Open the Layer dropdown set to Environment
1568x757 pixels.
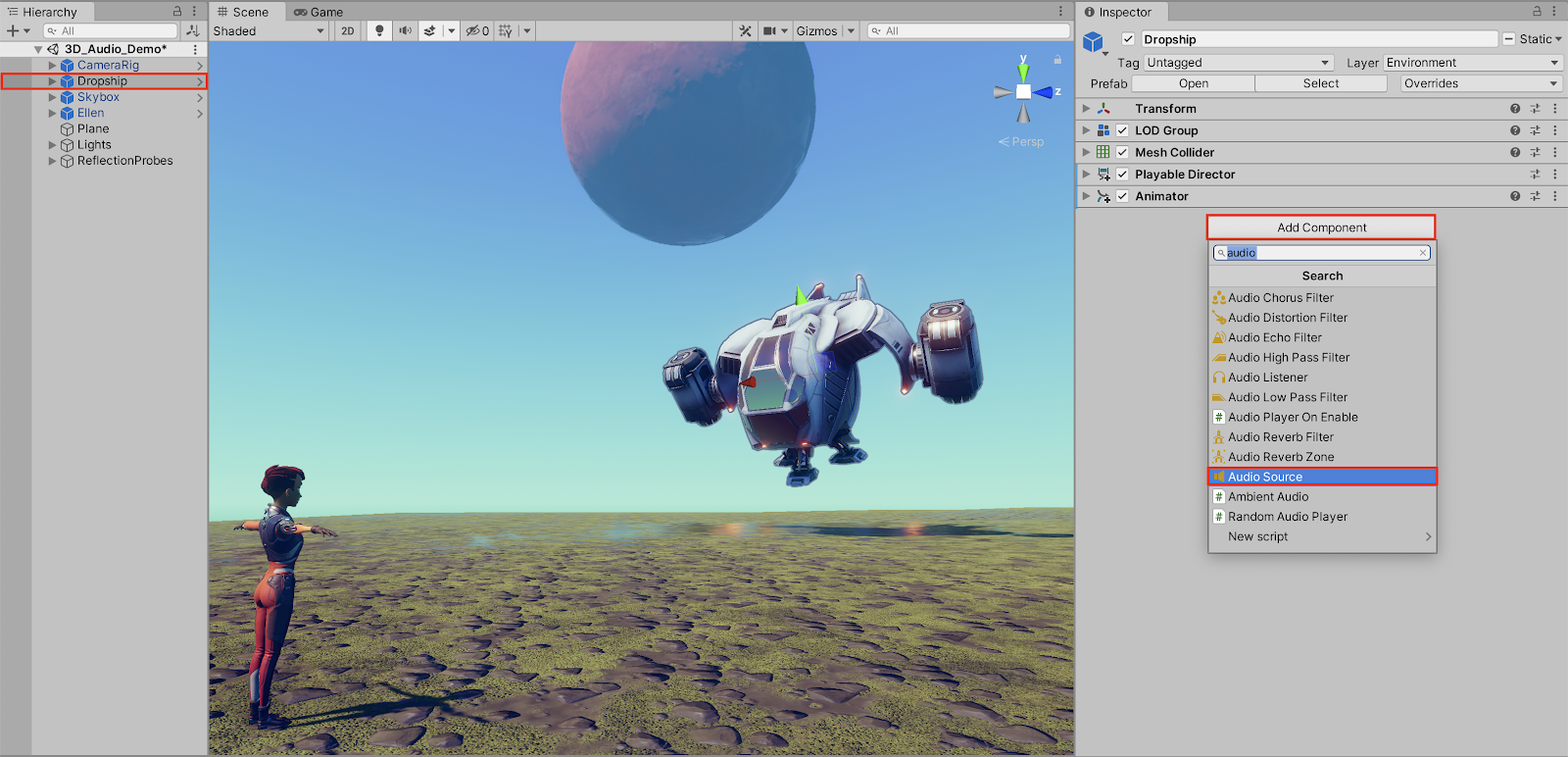tap(1471, 63)
